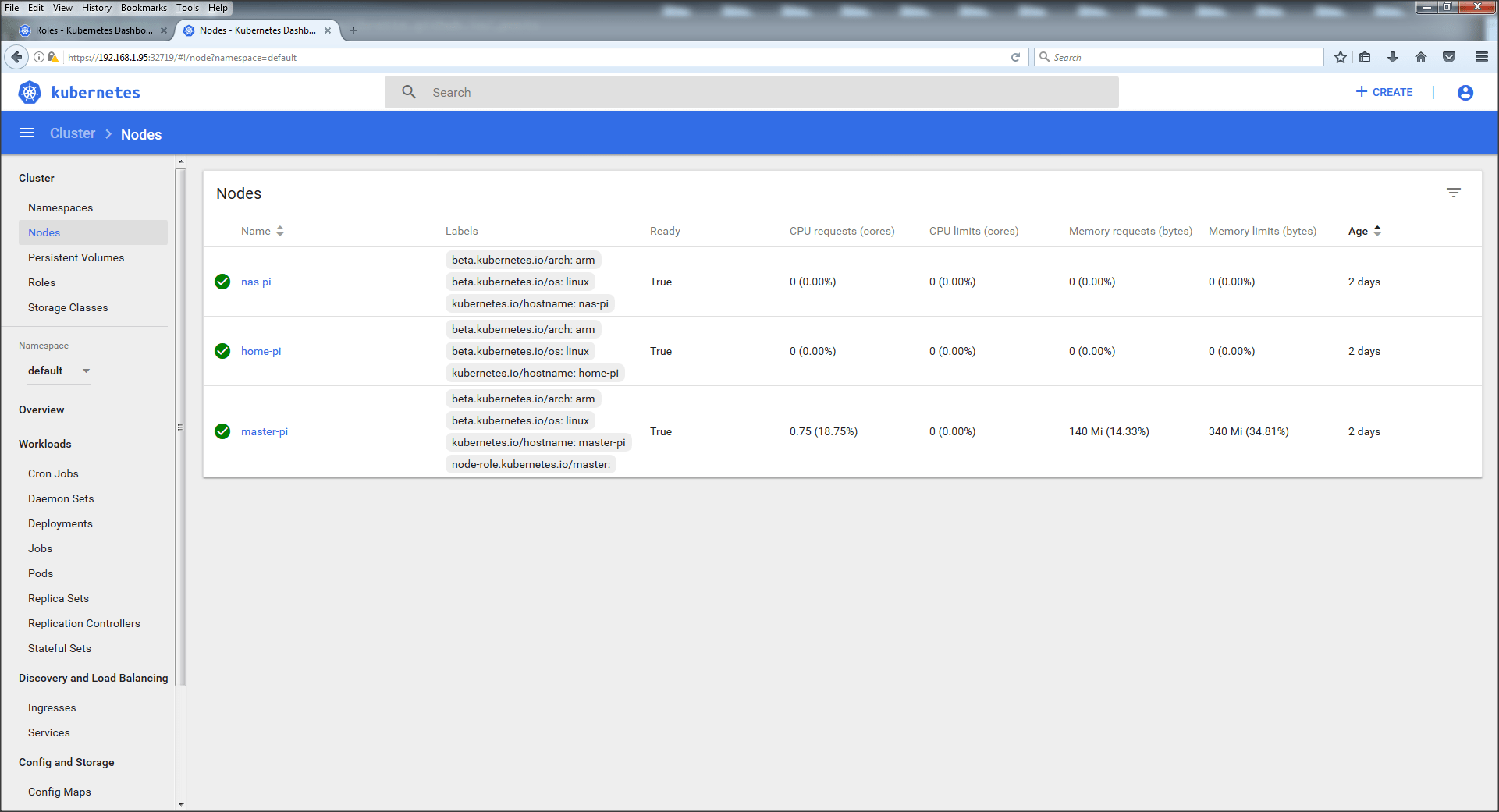Screen dimensions: 1499x812
Task: Save page to Pocket via pocket icon
Action: [1450, 57]
